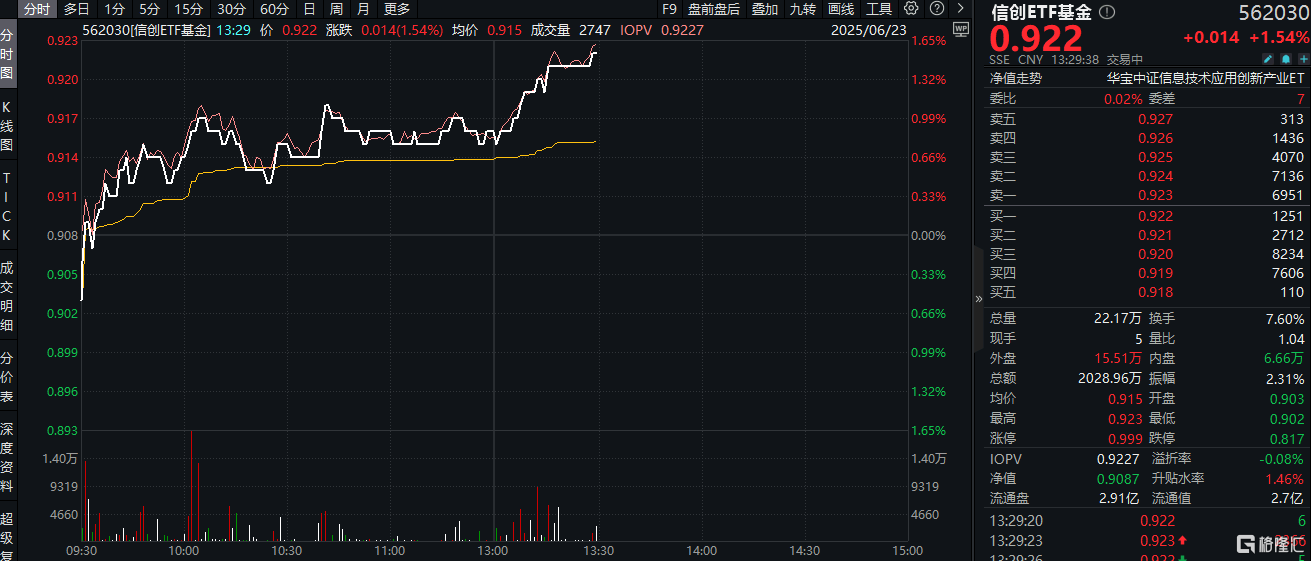Image resolution: width=1311 pixels, height=561 pixels.
Task: Click the WP monitor icon
Action: click(961, 30)
